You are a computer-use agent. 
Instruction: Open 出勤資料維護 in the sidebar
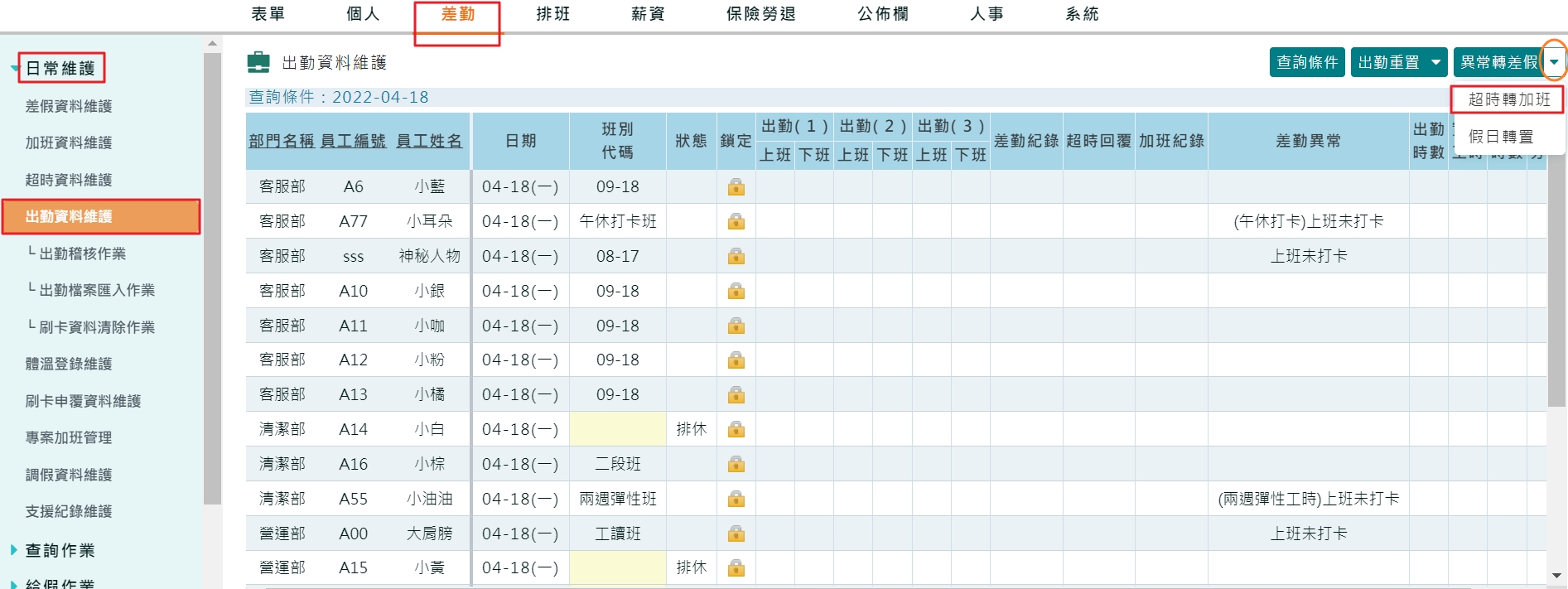(x=101, y=216)
